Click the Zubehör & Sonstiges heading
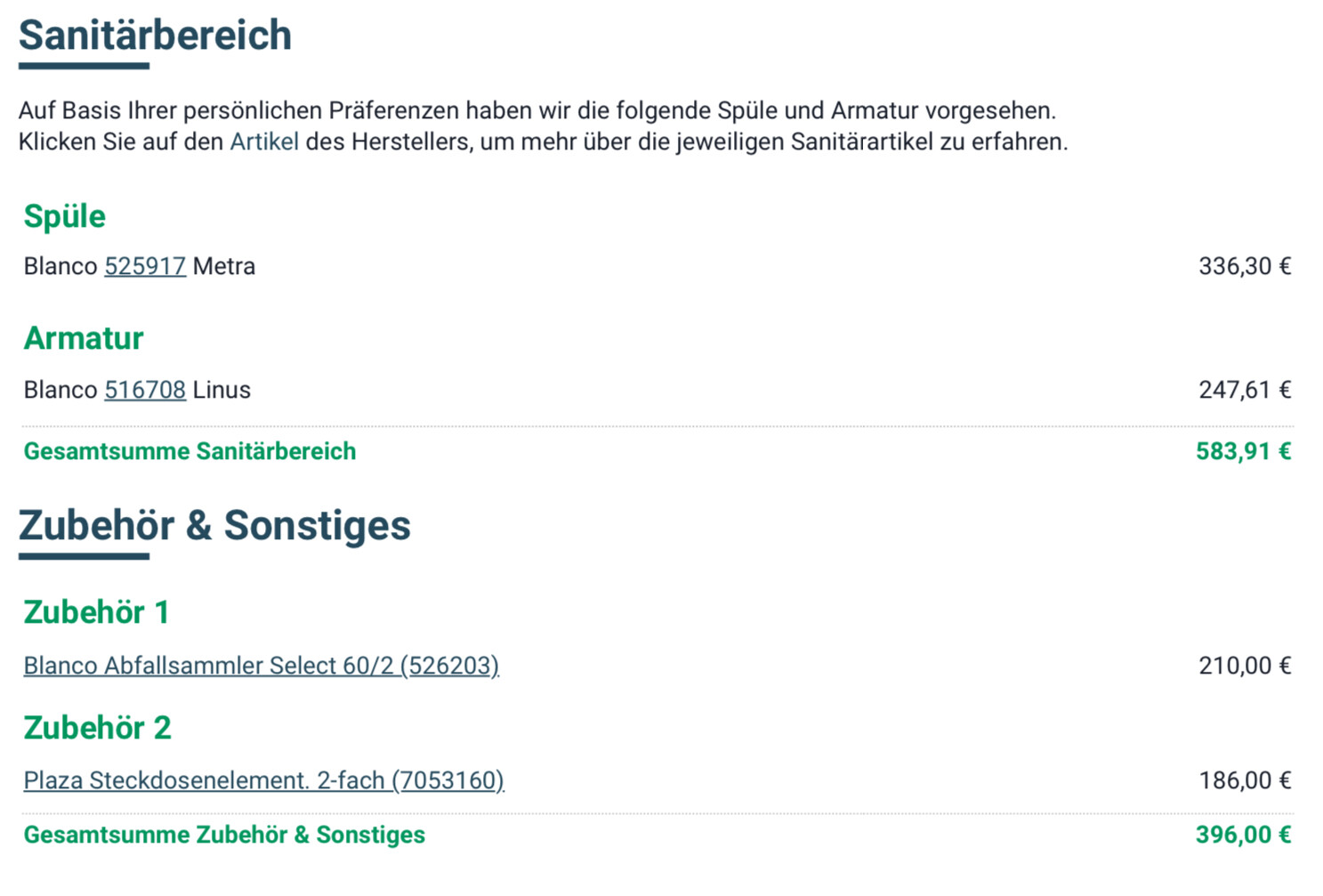The height and width of the screenshot is (896, 1323). coord(214,525)
